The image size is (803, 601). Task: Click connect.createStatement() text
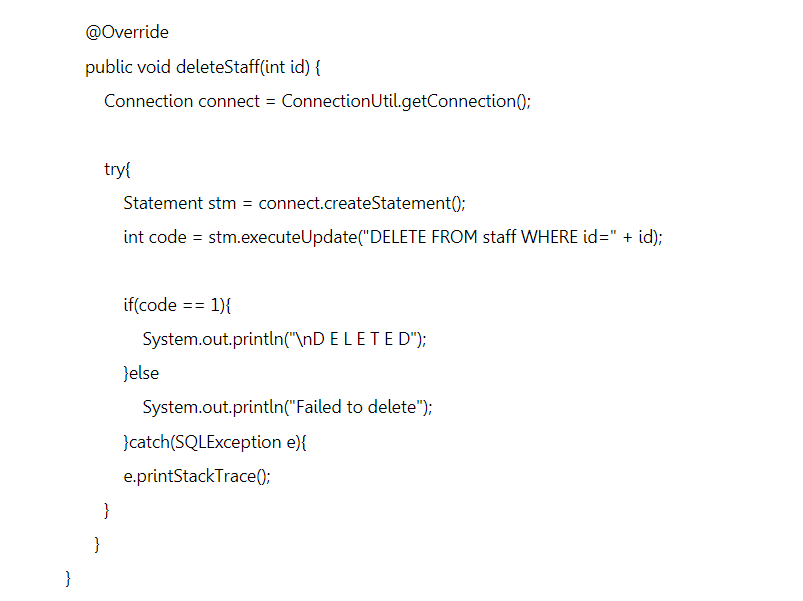coord(362,203)
